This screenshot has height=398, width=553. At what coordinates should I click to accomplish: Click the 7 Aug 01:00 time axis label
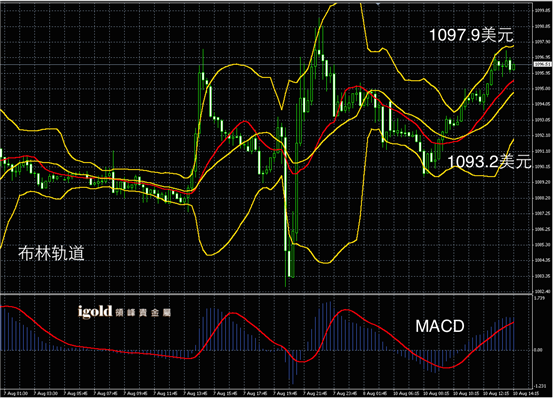coord(15,393)
